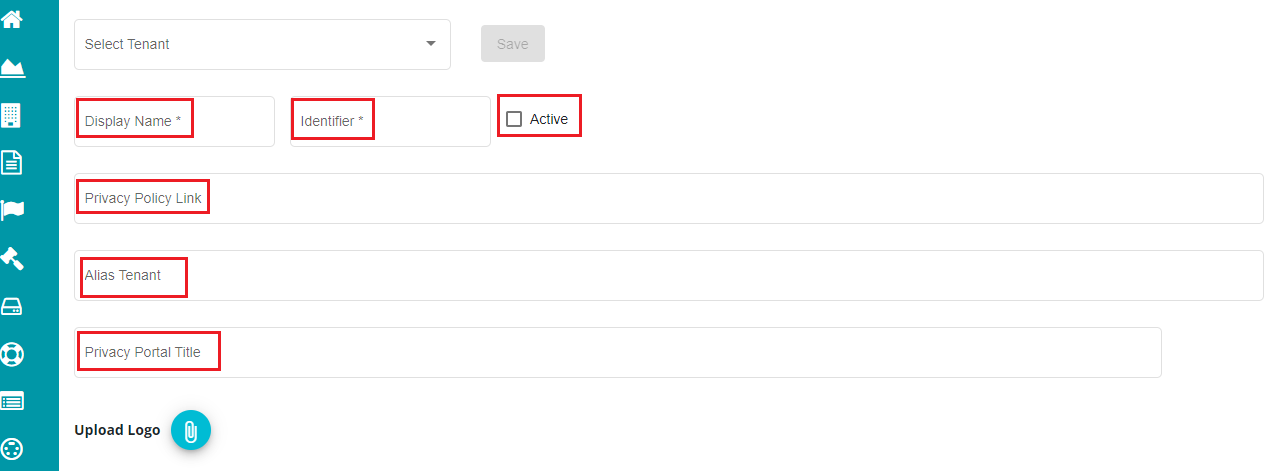Select the hard drive sidebar icon
Screen dimensions: 1269x471
pos(12,306)
